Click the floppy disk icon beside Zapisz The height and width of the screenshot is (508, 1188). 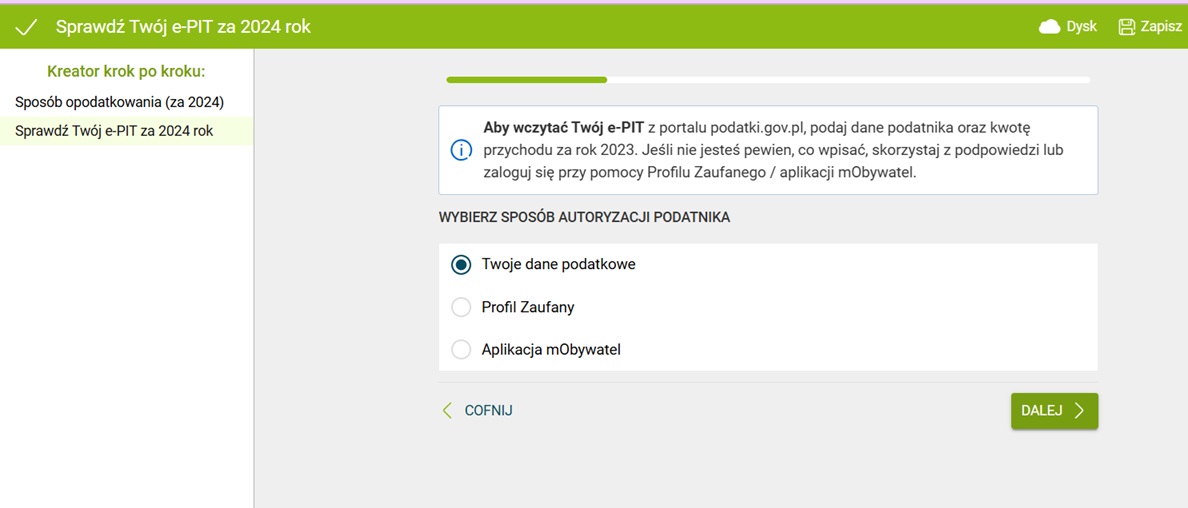click(1127, 27)
